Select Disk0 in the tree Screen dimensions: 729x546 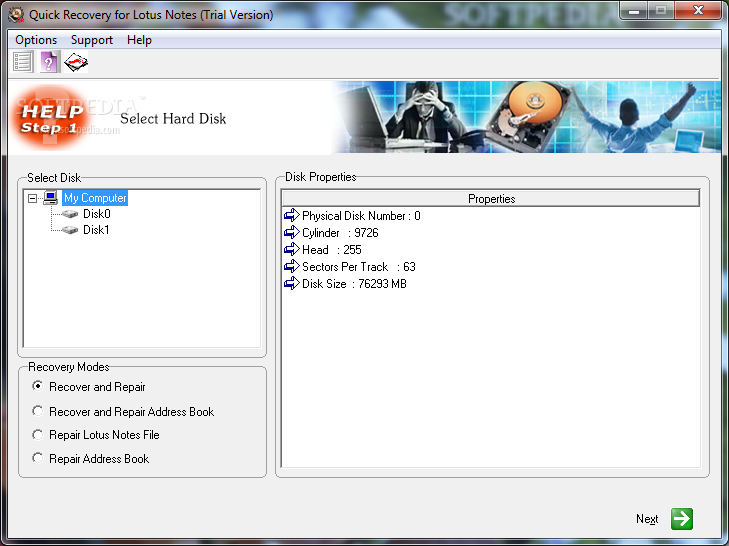pos(96,214)
